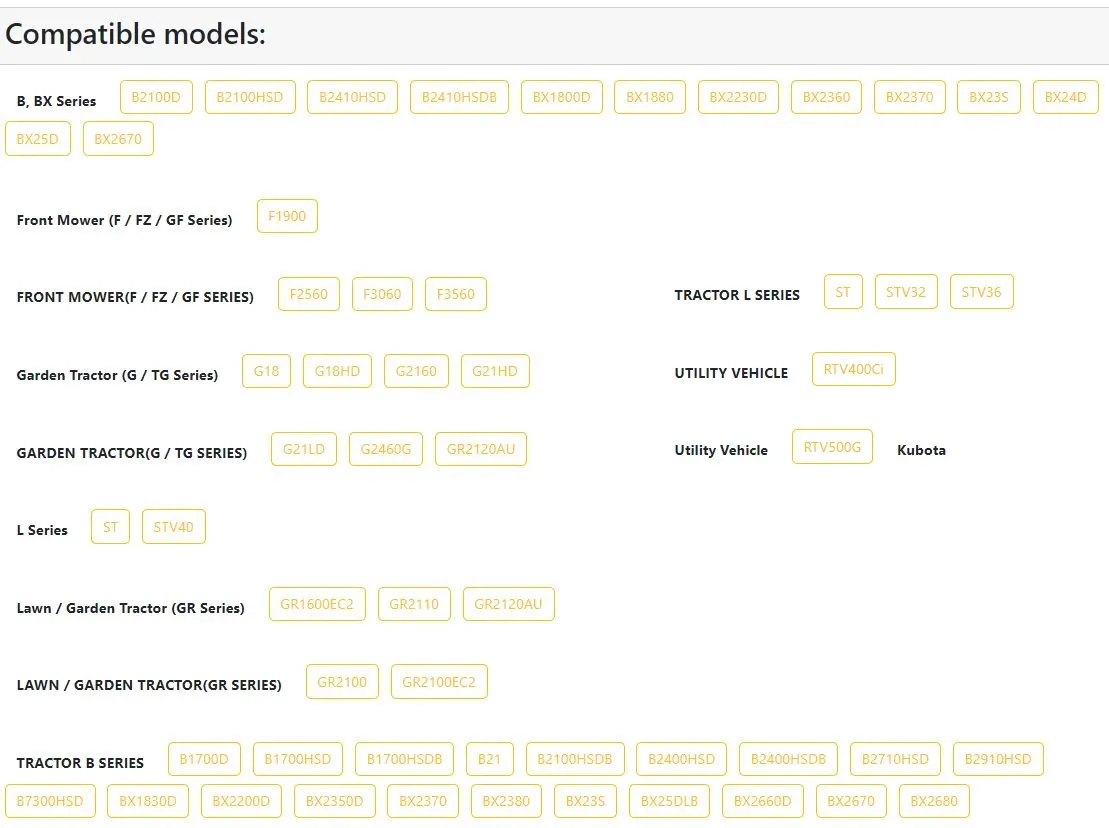Select the B2100D model tag
This screenshot has width=1109, height=828.
156,97
